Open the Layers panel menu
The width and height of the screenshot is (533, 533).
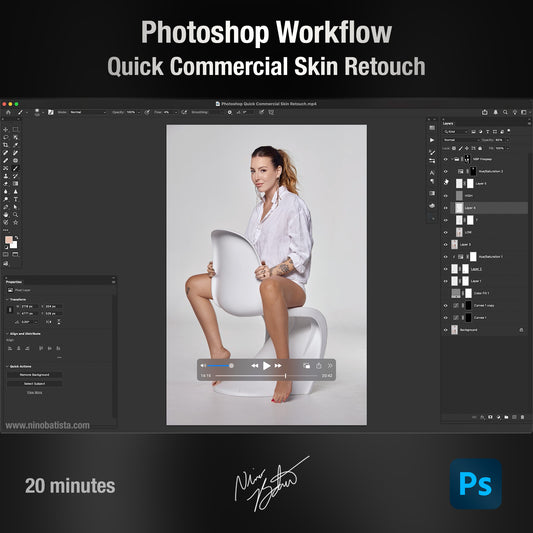pos(529,123)
